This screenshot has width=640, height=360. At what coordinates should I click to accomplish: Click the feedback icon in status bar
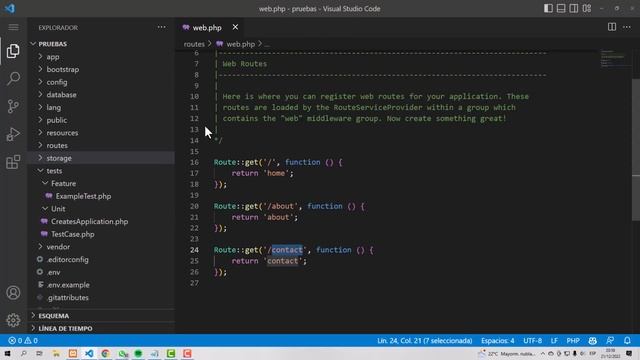[610, 340]
